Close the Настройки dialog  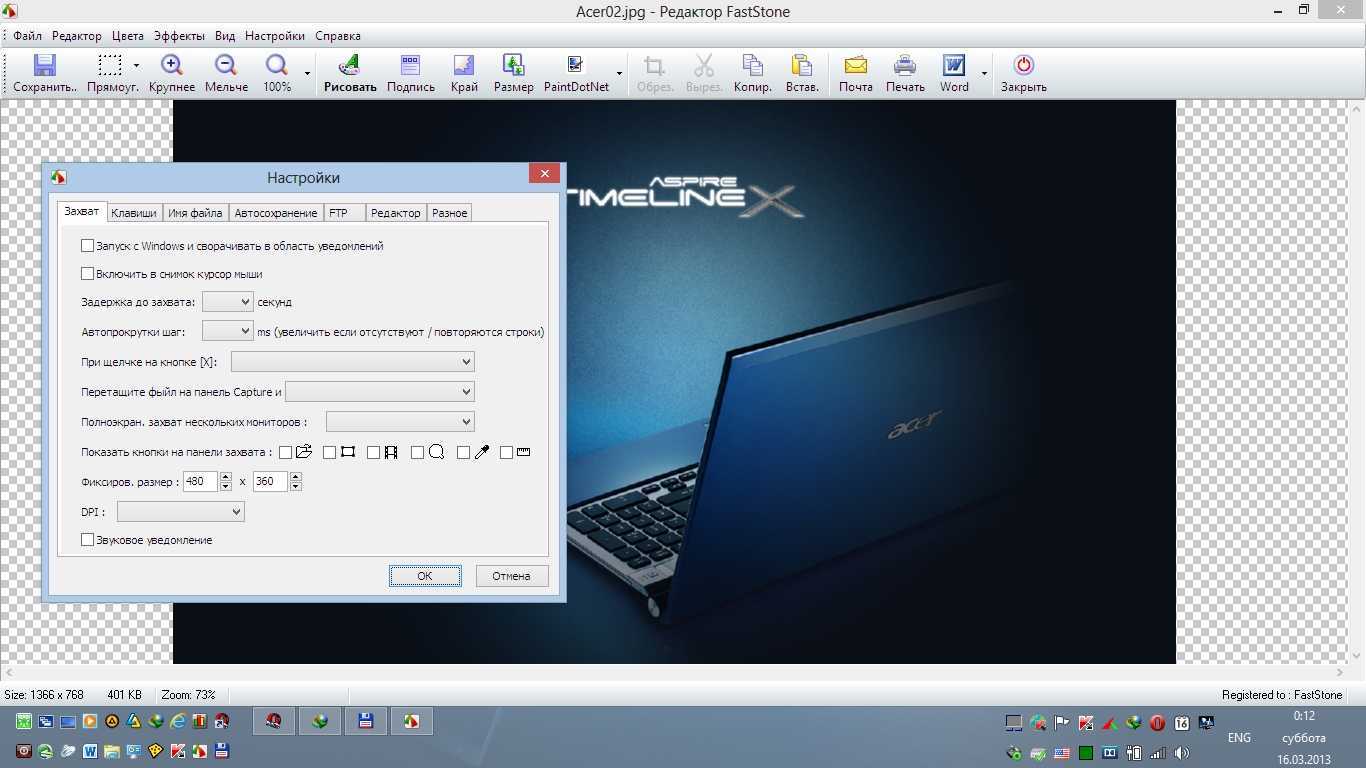tap(544, 173)
